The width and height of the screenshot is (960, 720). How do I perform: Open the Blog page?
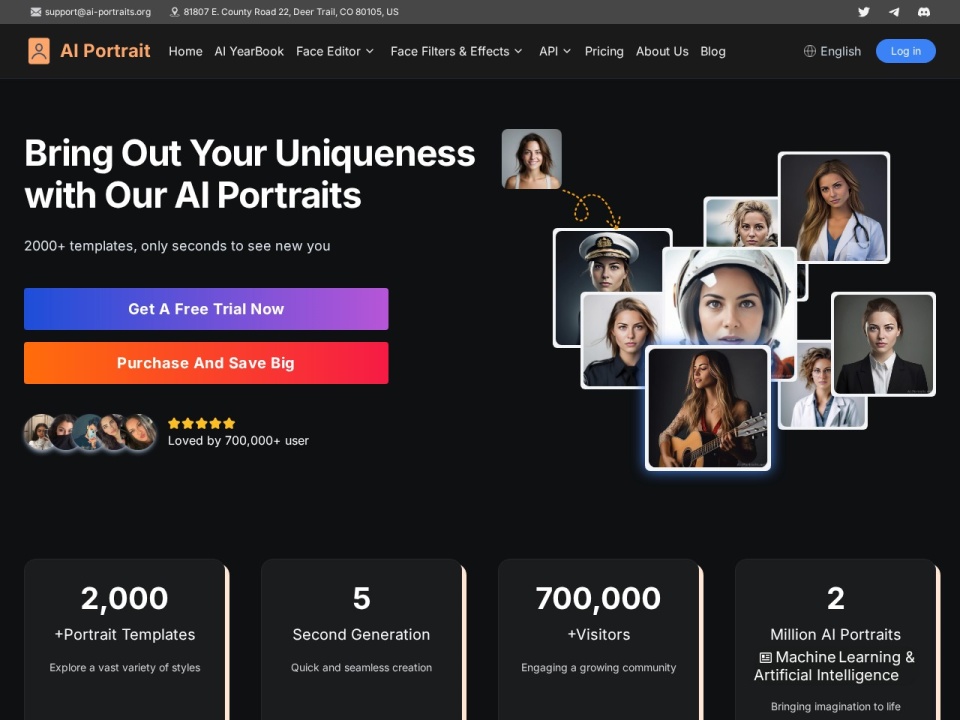click(x=713, y=51)
